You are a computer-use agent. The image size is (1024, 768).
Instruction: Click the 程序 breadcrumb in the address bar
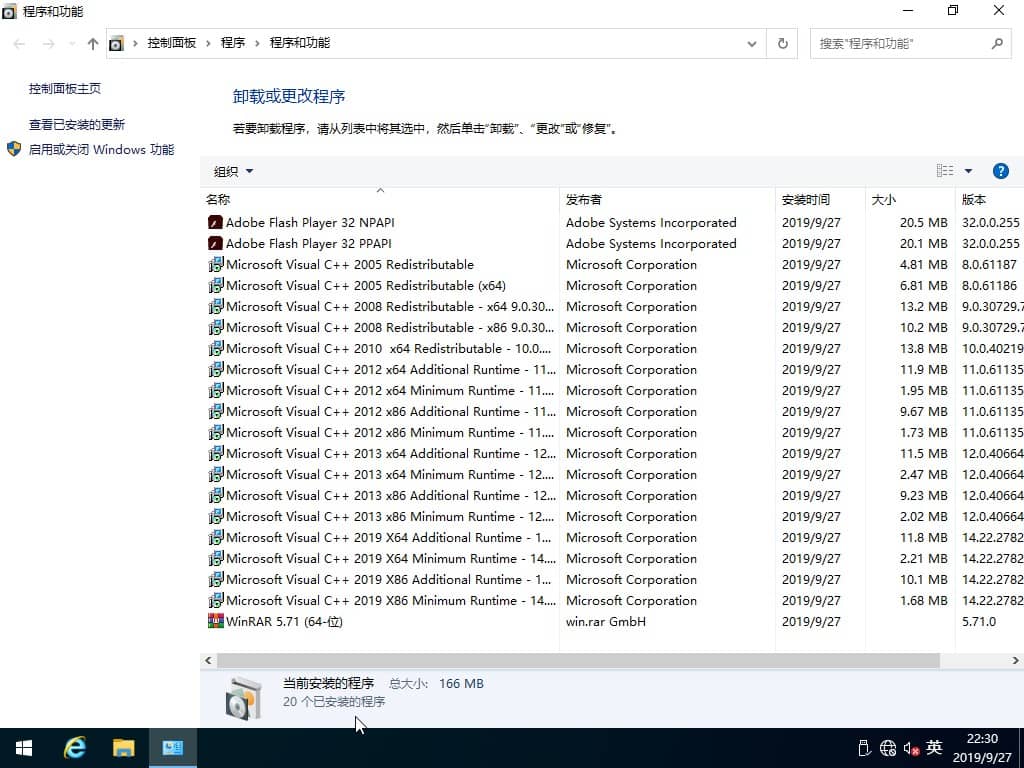(x=233, y=43)
